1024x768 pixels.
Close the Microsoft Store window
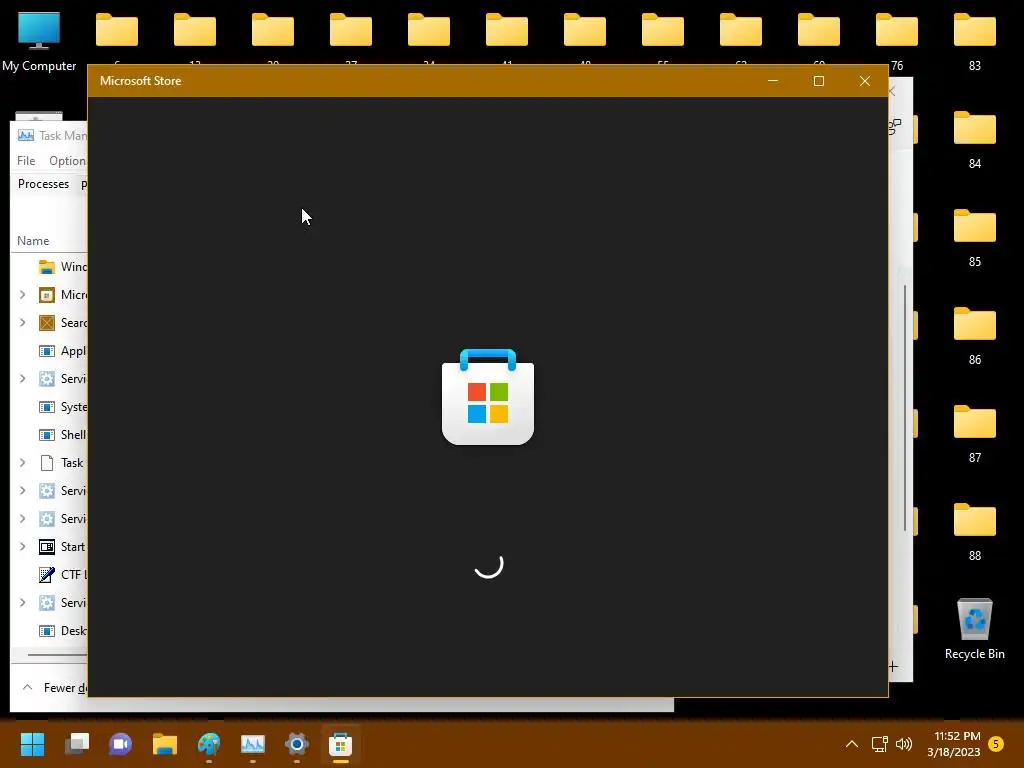pos(865,81)
